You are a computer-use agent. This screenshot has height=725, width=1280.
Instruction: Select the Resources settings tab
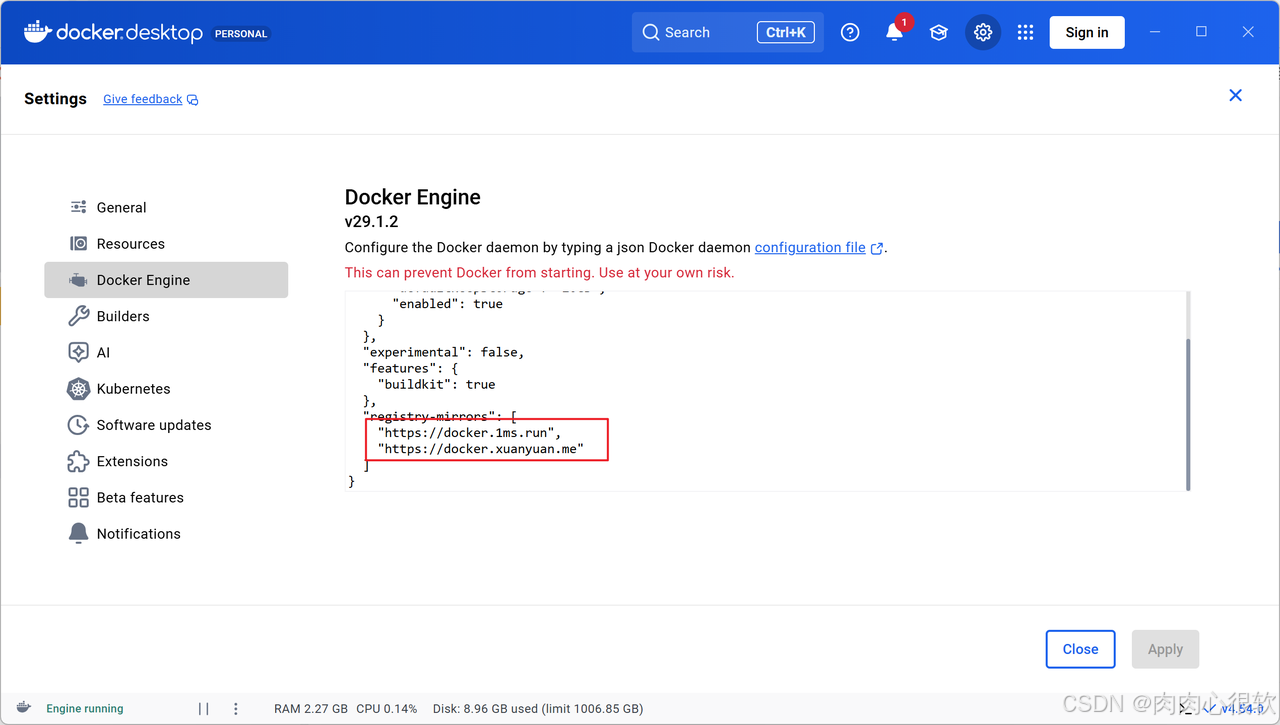point(166,244)
